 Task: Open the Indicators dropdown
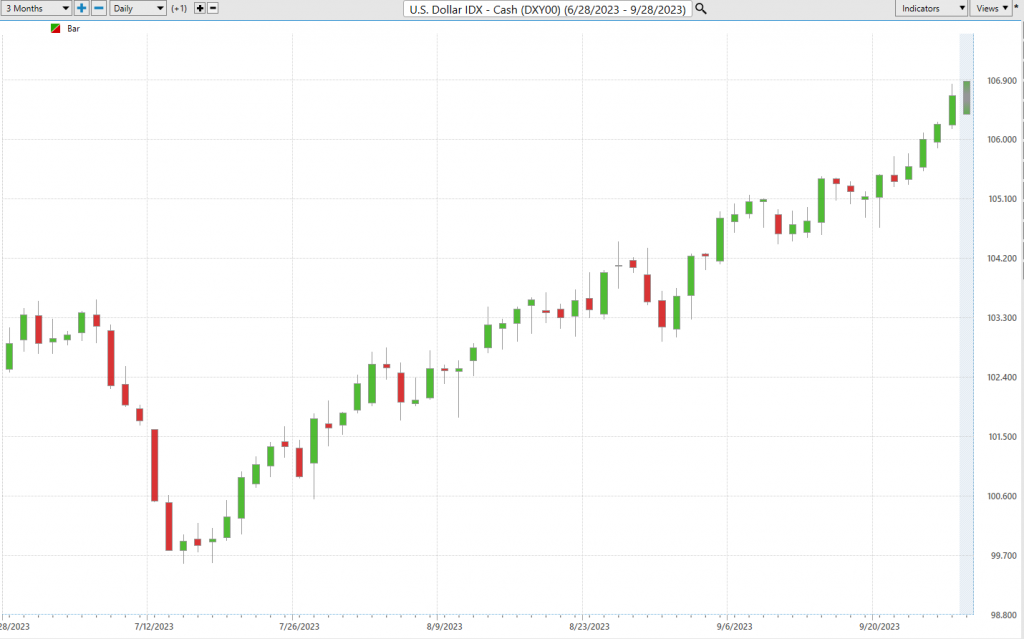[931, 8]
